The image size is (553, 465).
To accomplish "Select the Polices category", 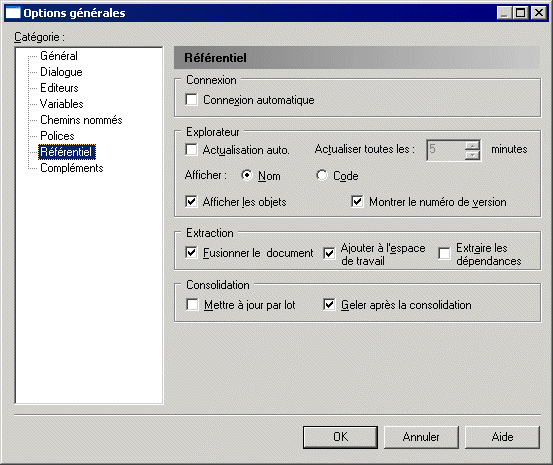I will pyautogui.click(x=57, y=136).
